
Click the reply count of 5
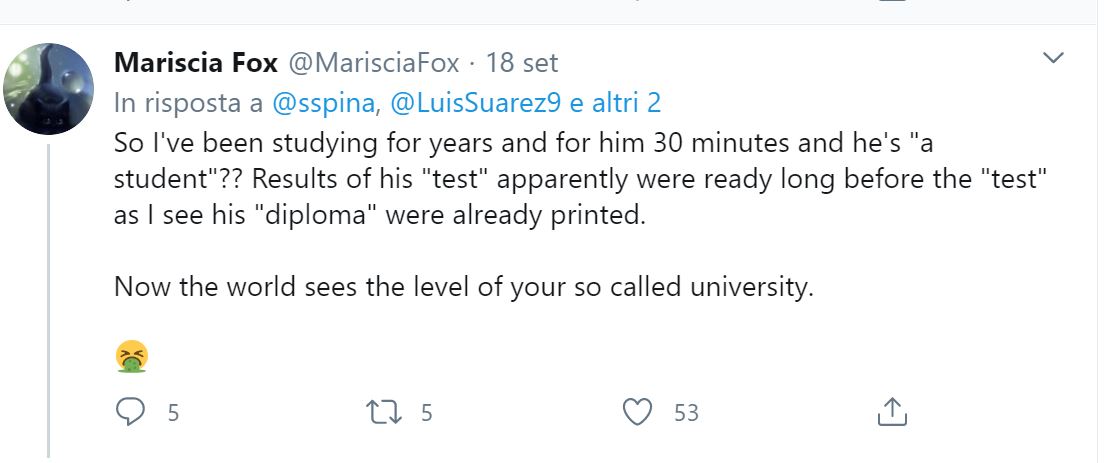[x=173, y=412]
